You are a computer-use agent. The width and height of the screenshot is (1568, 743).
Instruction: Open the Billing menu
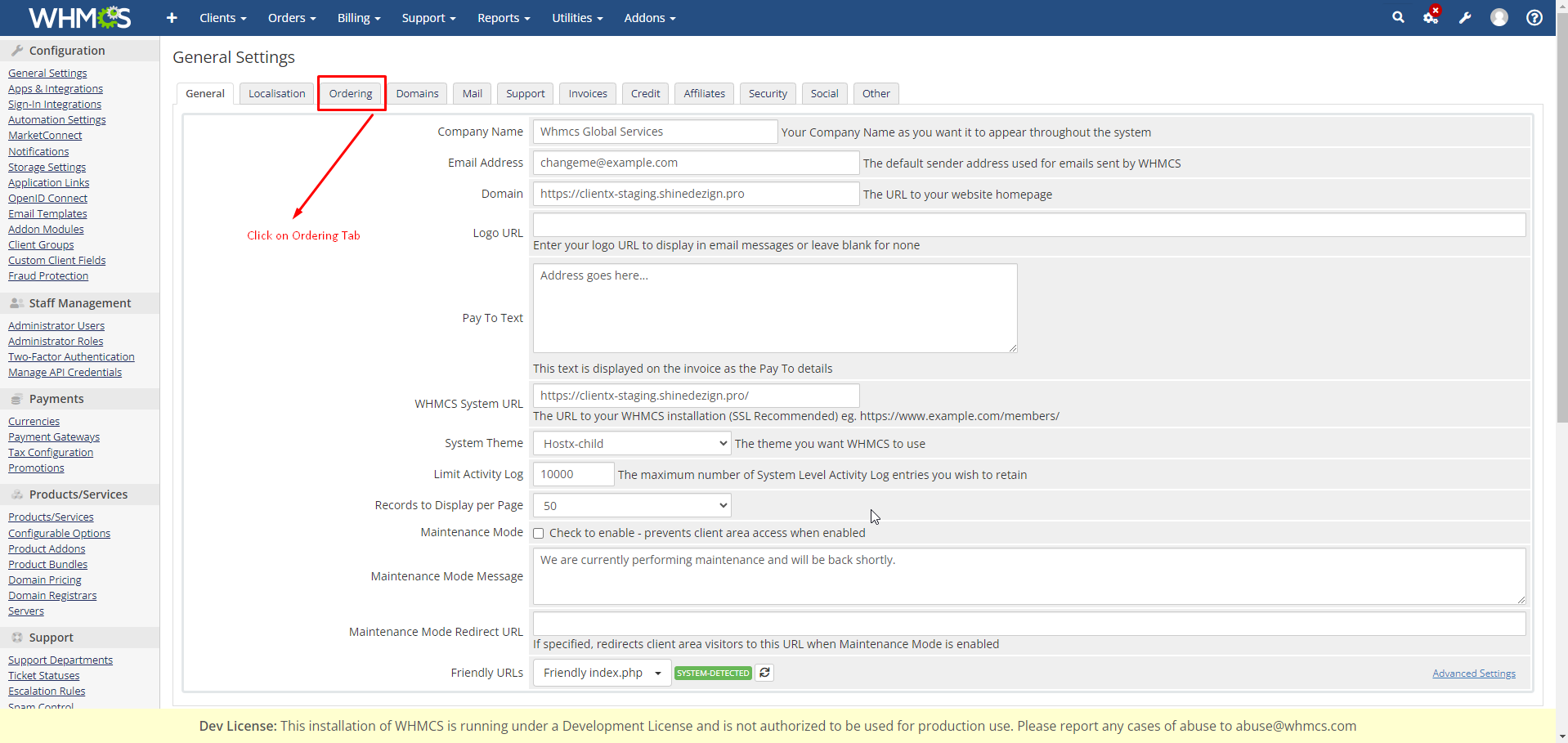[x=359, y=18]
